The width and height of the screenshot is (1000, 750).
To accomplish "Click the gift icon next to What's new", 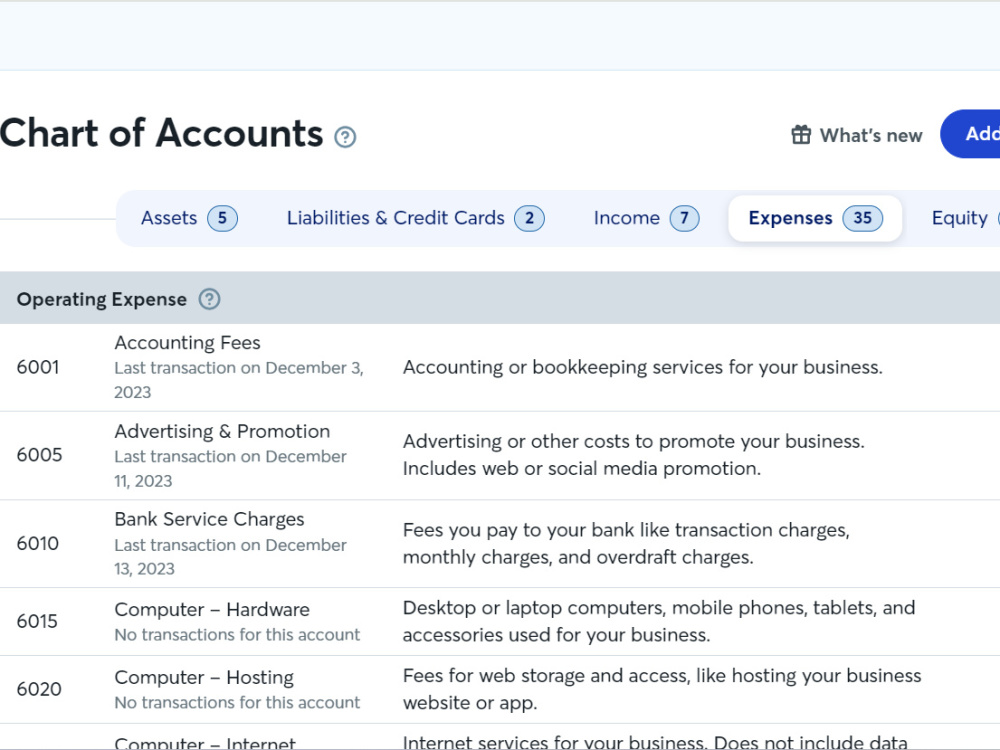I will click(x=801, y=135).
